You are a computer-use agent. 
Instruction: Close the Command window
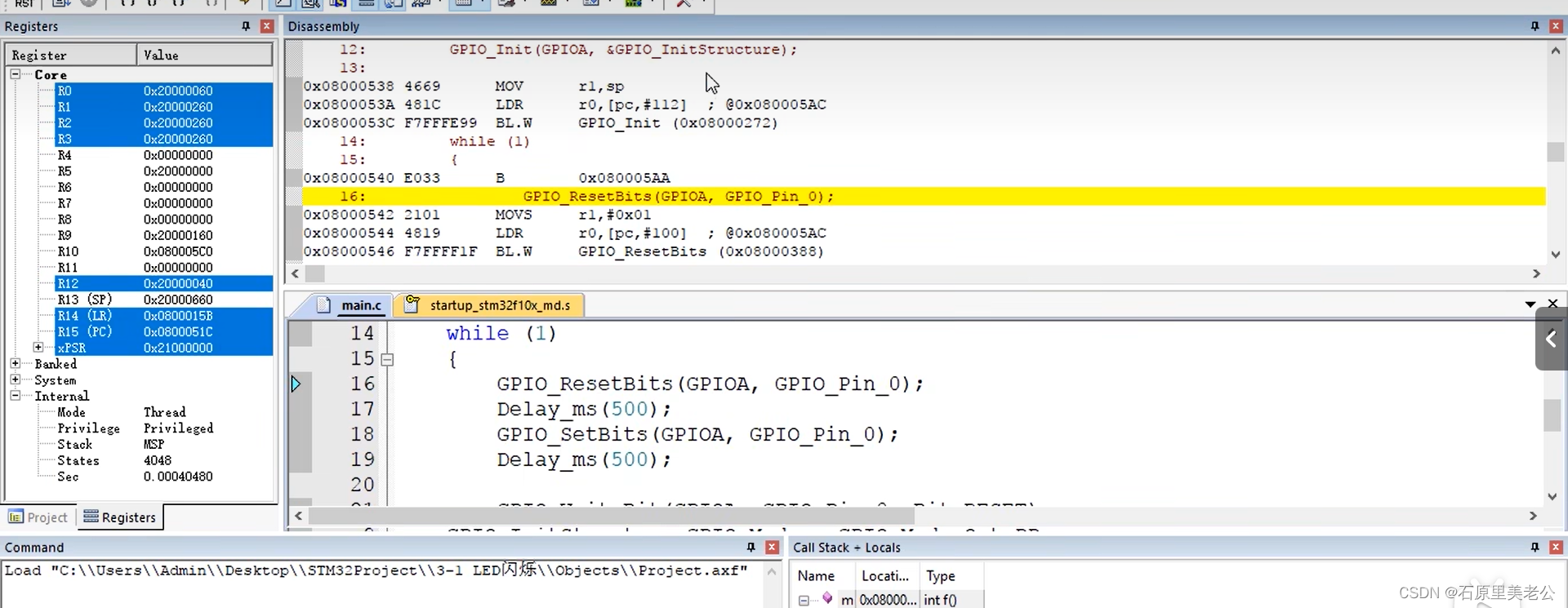click(x=772, y=547)
